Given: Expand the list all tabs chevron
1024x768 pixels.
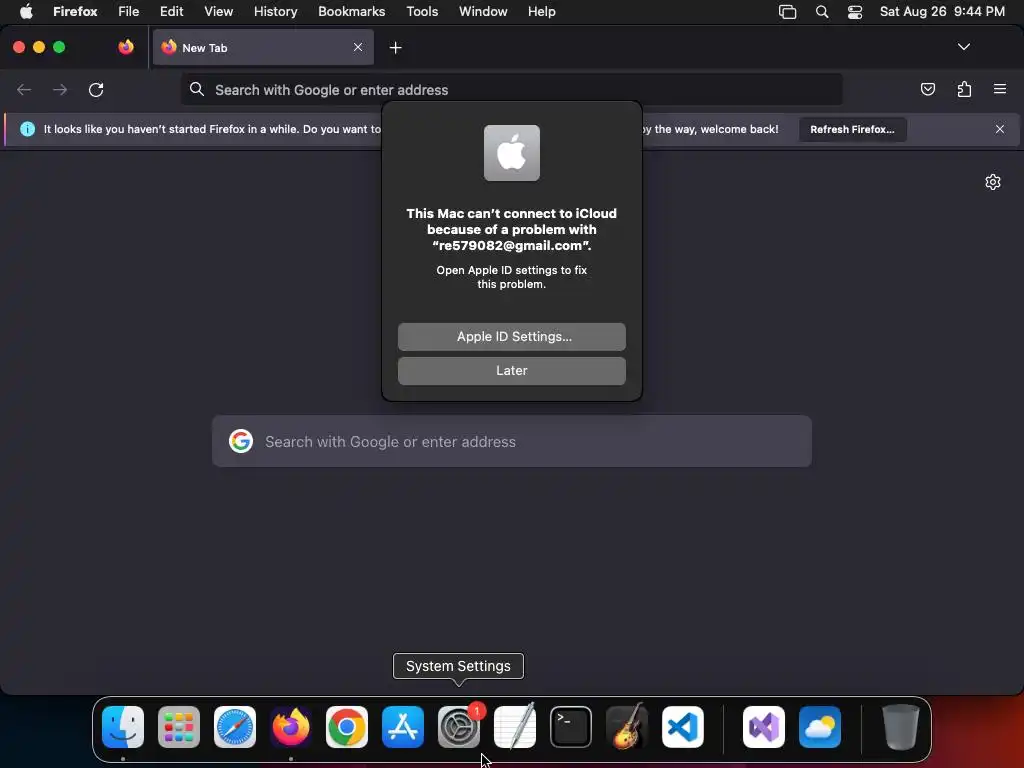Looking at the screenshot, I should pyautogui.click(x=963, y=47).
